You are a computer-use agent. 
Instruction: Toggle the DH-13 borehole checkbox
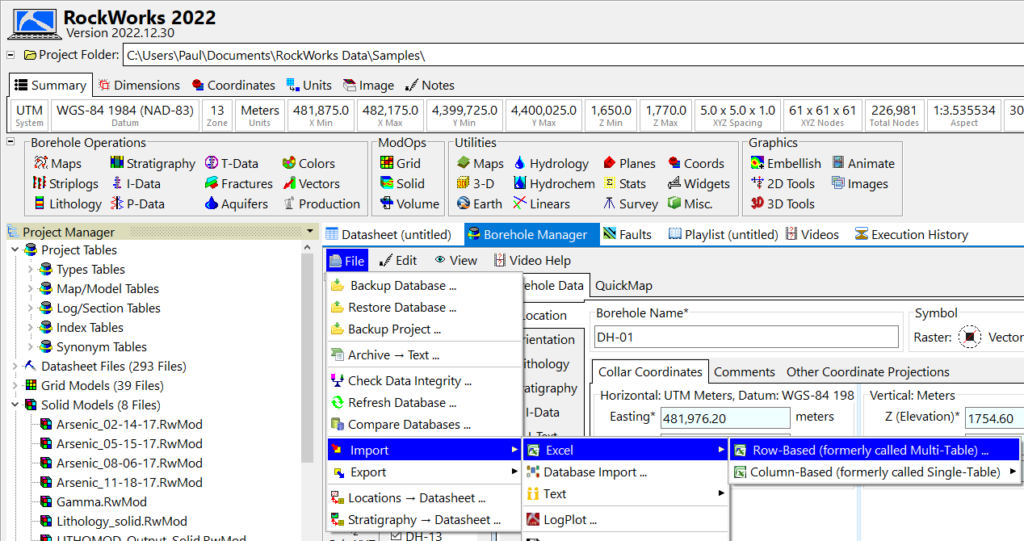pyautogui.click(x=398, y=537)
